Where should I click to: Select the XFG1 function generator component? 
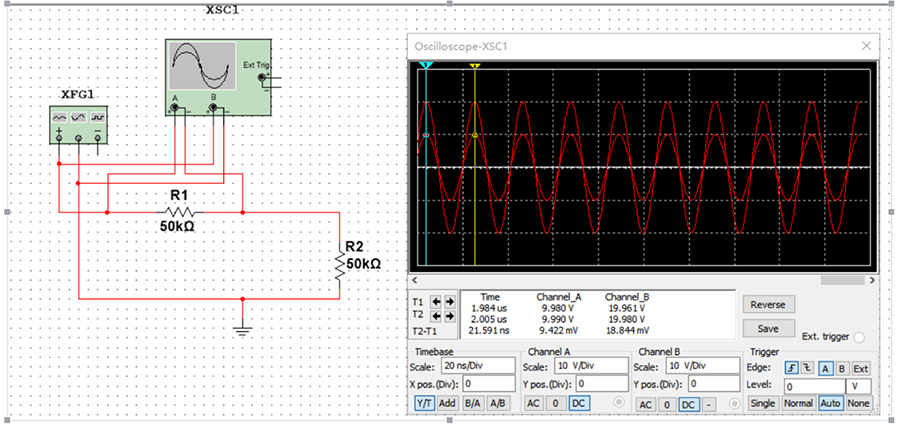coord(78,125)
